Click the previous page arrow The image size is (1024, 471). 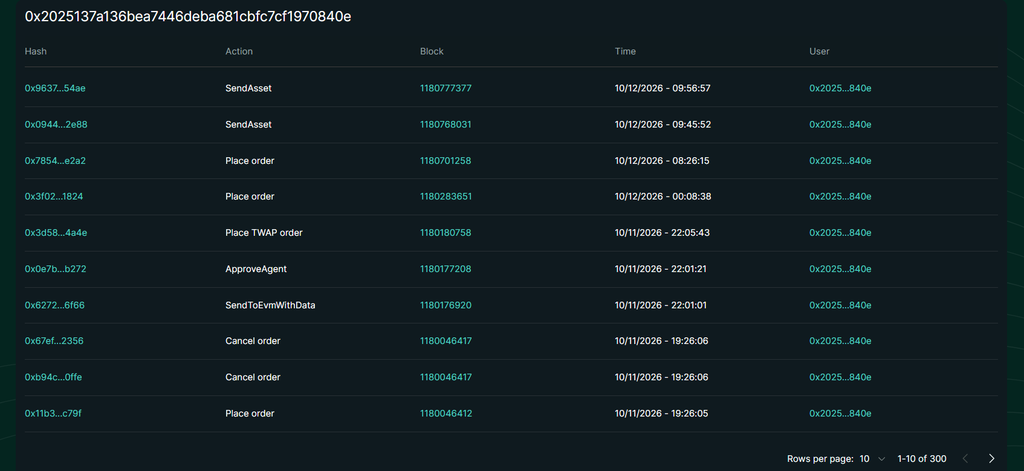click(965, 459)
